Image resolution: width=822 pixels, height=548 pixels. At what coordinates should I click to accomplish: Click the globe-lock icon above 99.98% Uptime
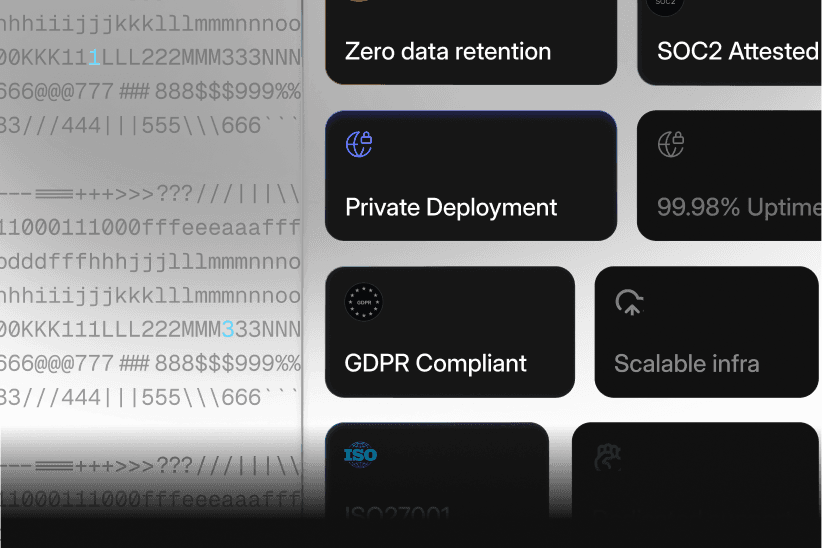[x=671, y=144]
